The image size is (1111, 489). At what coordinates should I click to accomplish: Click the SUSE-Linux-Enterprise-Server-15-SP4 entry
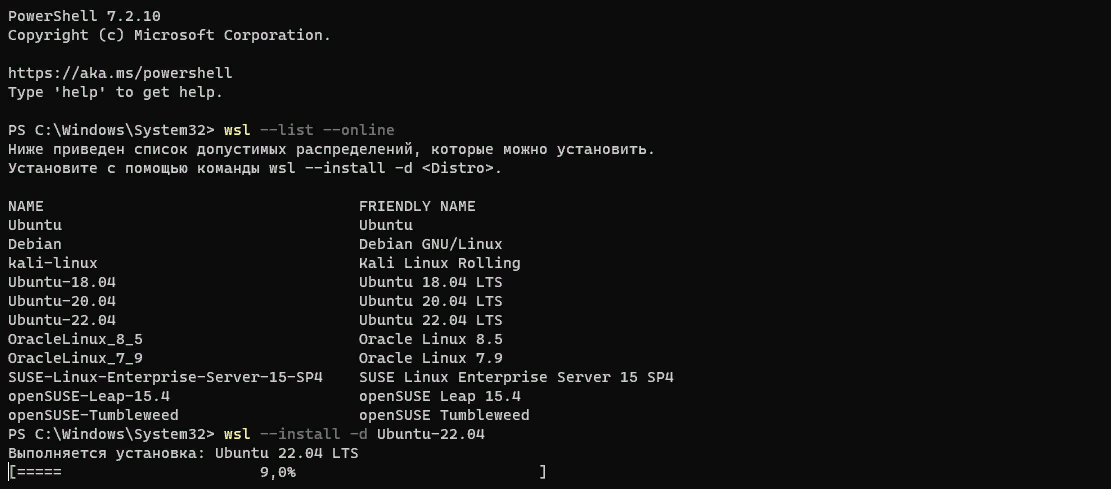point(165,377)
